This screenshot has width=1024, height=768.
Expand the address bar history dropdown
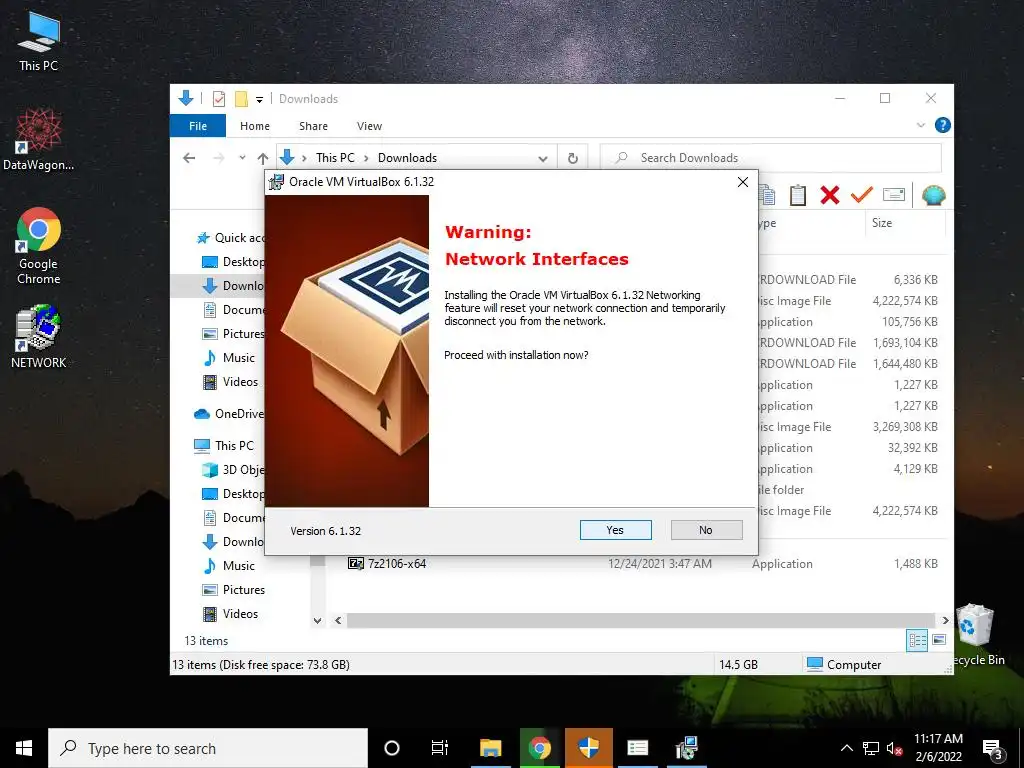pos(543,159)
